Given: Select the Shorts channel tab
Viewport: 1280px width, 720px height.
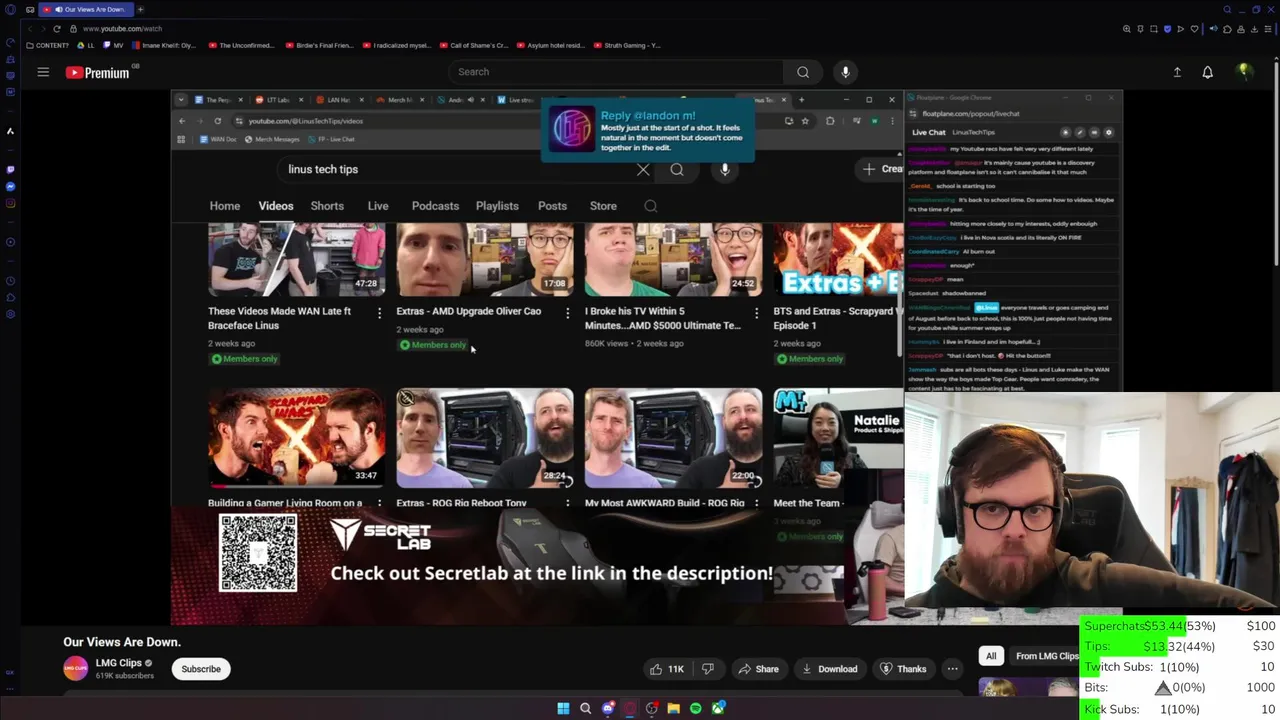Looking at the screenshot, I should click(327, 206).
